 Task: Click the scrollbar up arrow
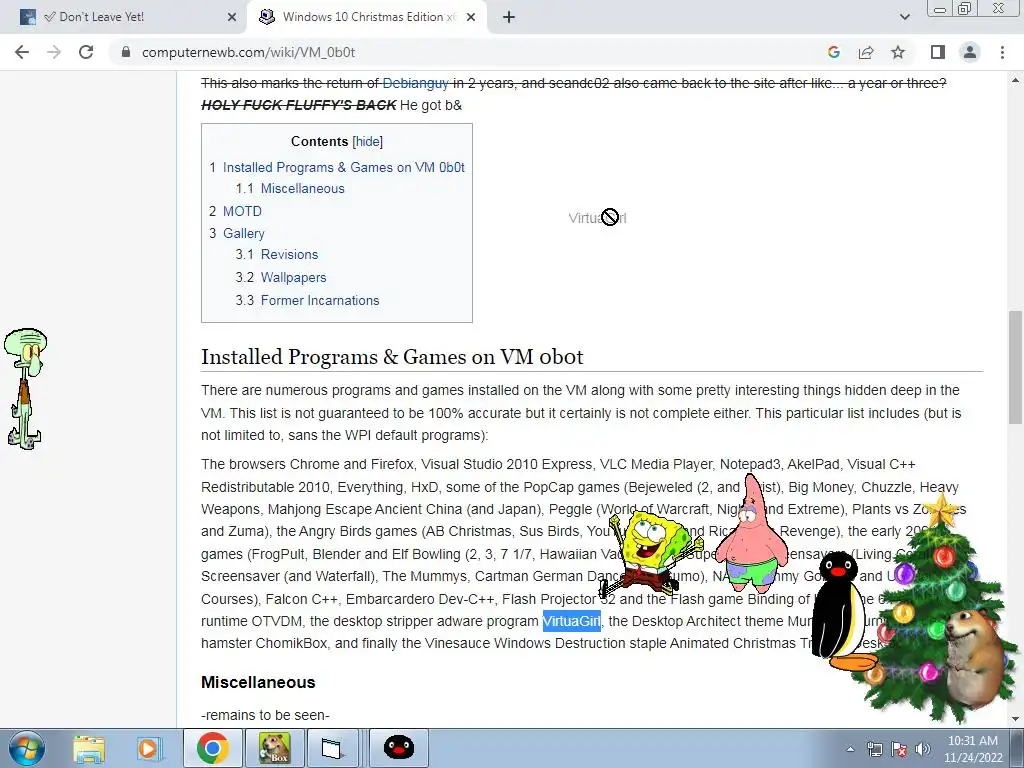[1015, 80]
